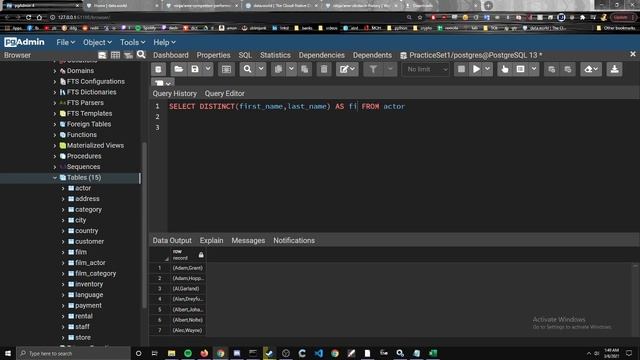Open the Explain options dropdown arrow

[534, 69]
